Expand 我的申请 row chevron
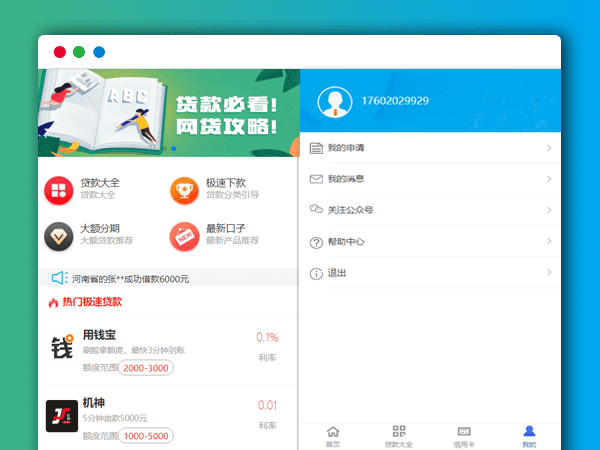This screenshot has height=450, width=600. 549,148
